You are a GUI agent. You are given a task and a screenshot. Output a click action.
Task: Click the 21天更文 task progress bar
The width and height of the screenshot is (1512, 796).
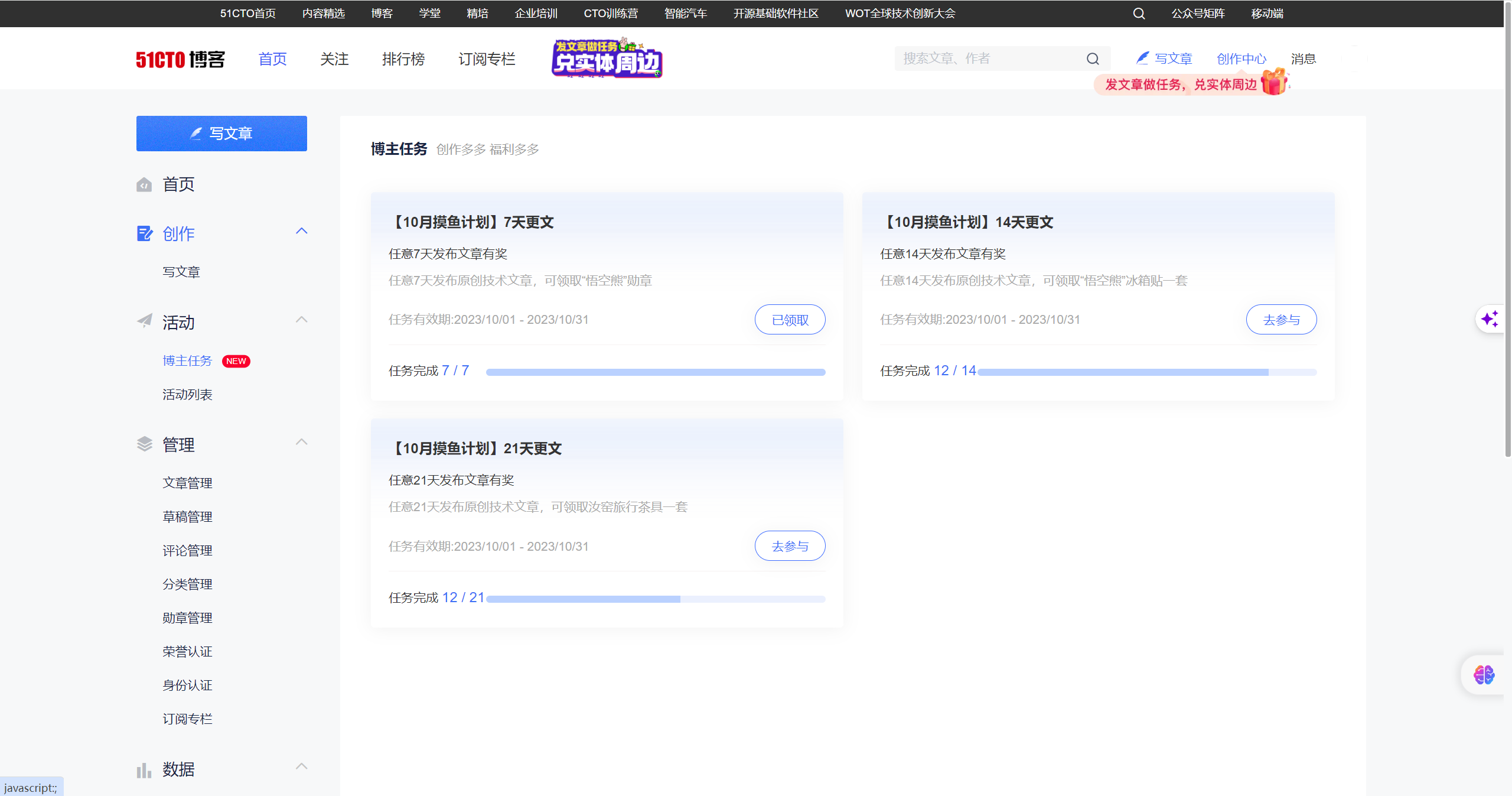(655, 599)
